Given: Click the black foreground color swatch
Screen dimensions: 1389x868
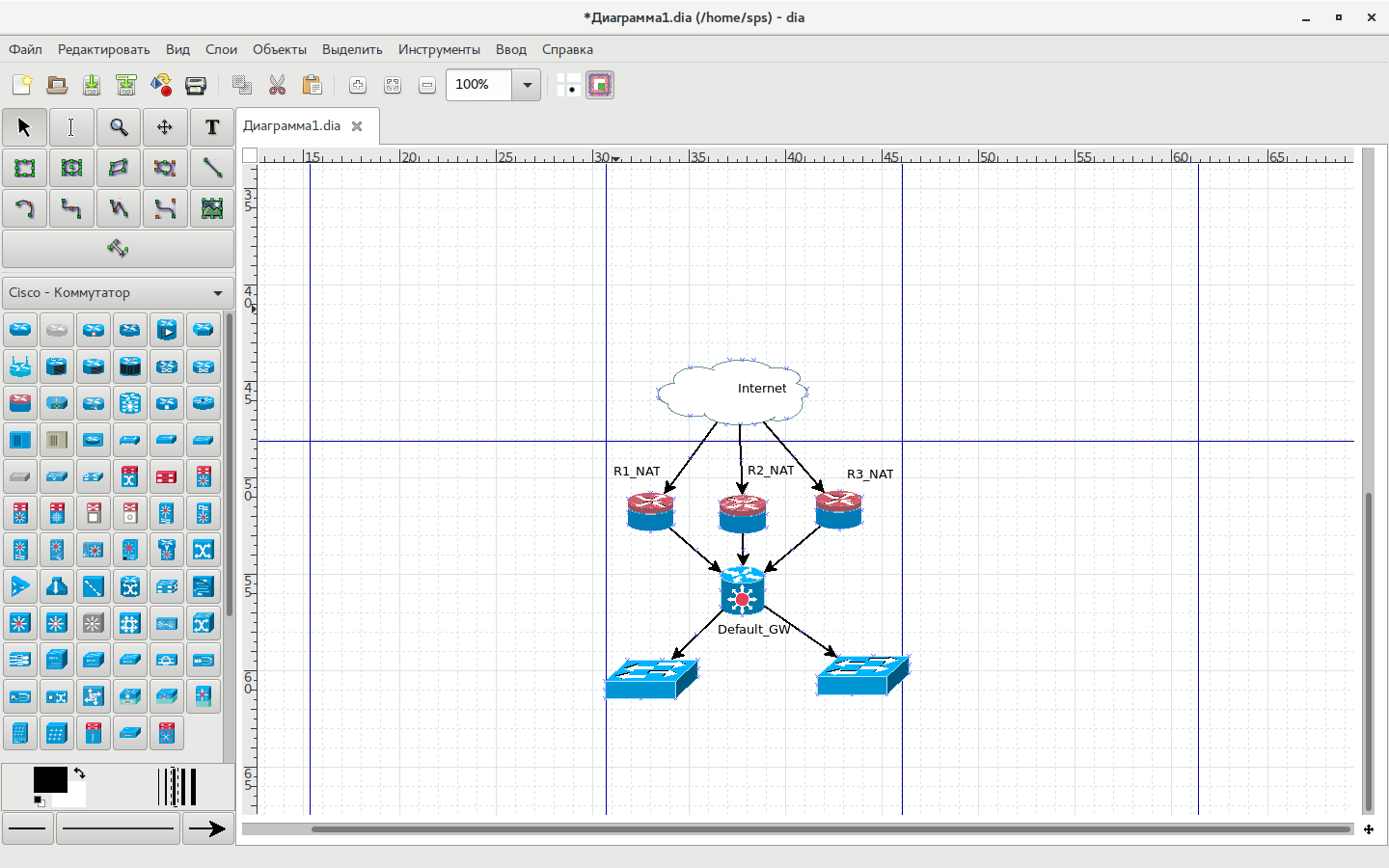Looking at the screenshot, I should tap(50, 779).
